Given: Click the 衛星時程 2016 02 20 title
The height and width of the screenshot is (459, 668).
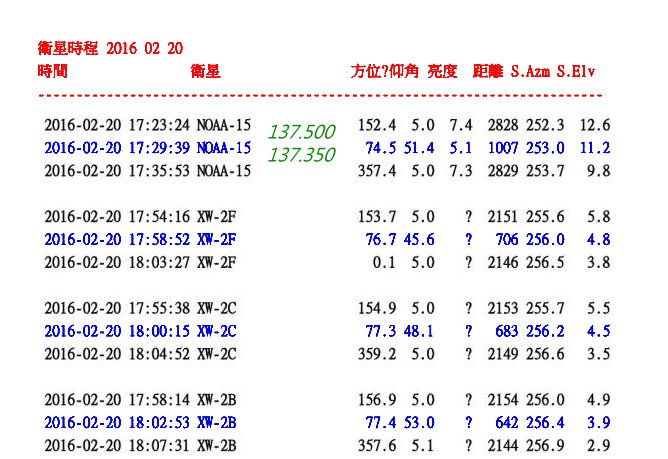Looking at the screenshot, I should point(110,48).
